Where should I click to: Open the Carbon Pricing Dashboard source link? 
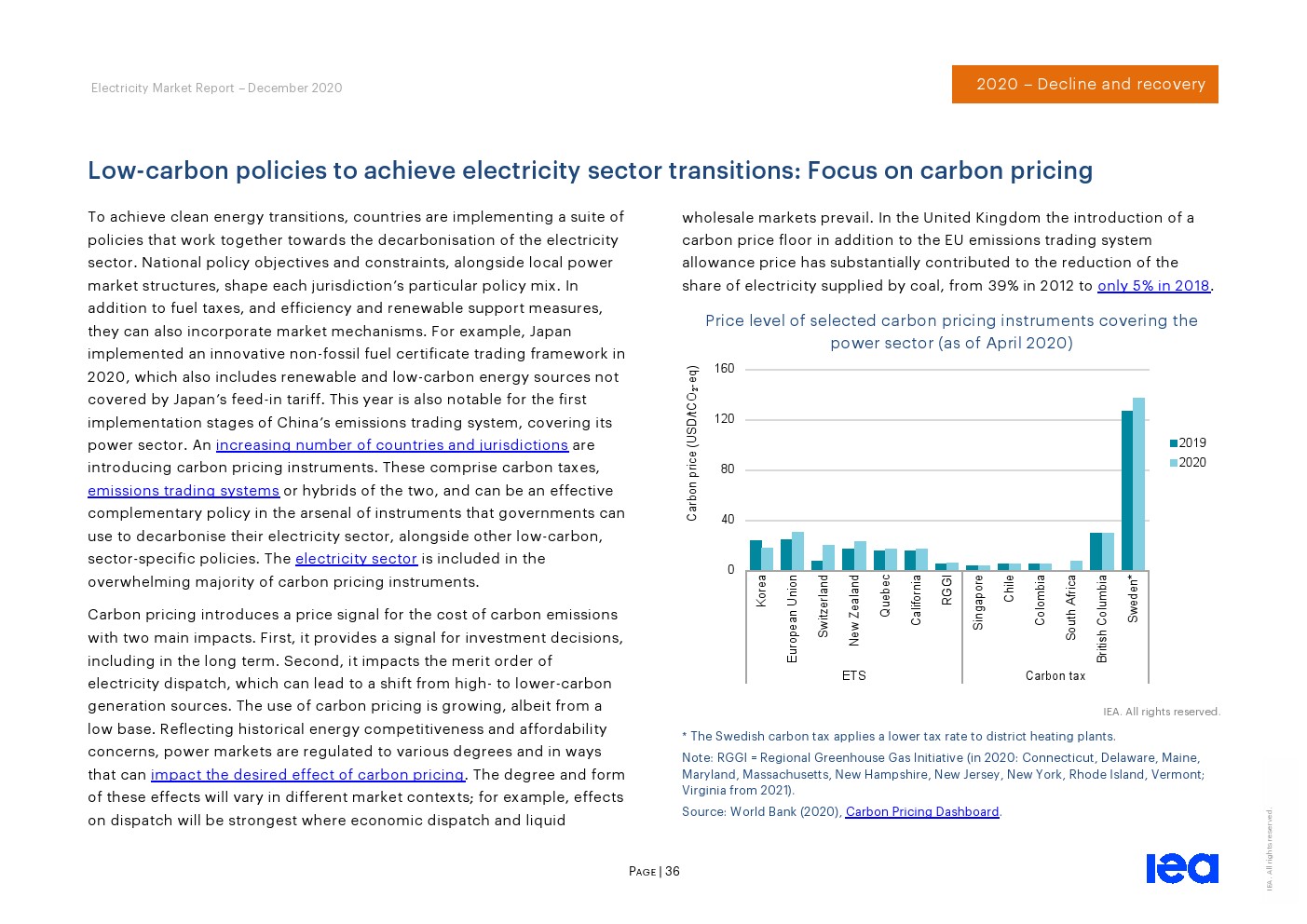(922, 811)
